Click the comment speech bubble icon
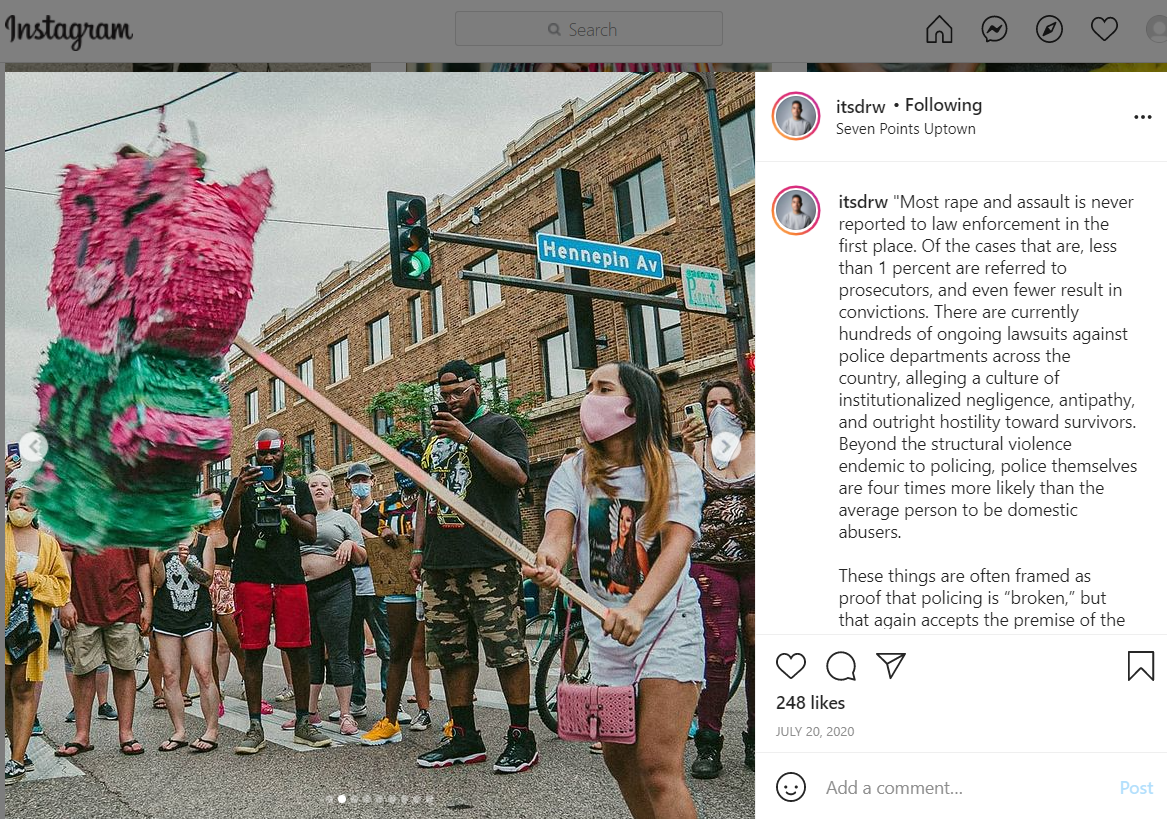The width and height of the screenshot is (1167, 819). [x=841, y=666]
